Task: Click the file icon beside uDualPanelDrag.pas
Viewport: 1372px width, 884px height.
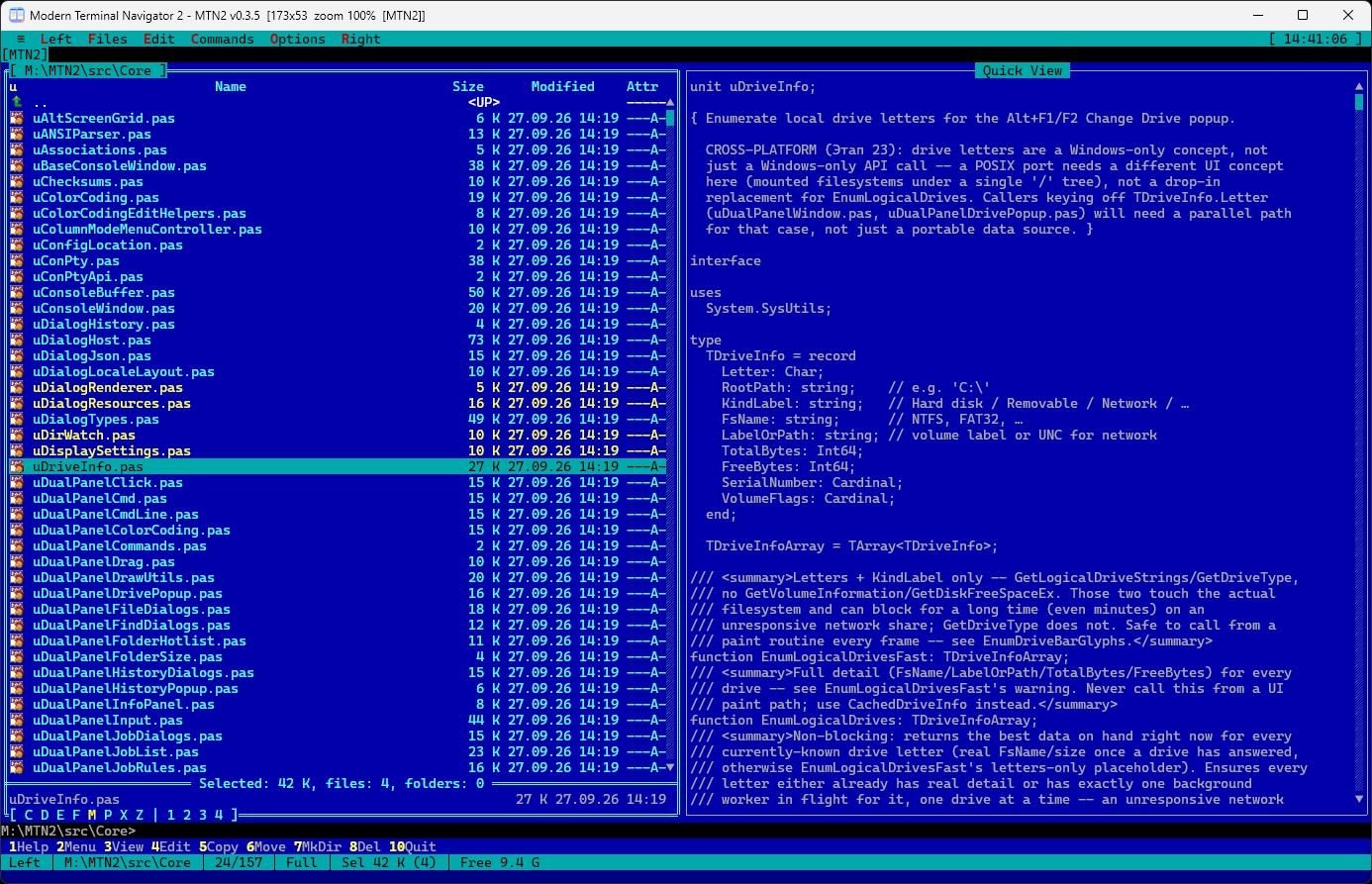Action: (17, 561)
